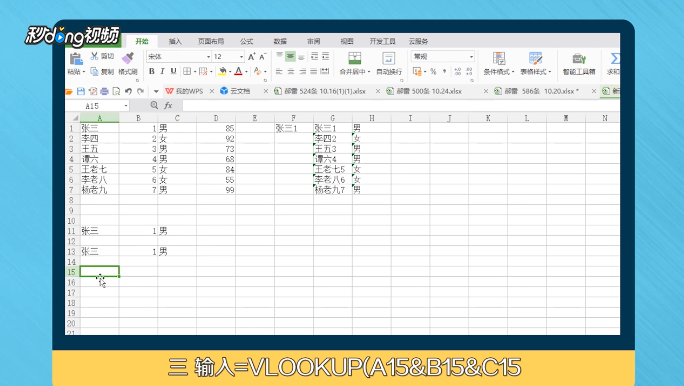
Task: Apply red font color A
Action: tap(238, 71)
